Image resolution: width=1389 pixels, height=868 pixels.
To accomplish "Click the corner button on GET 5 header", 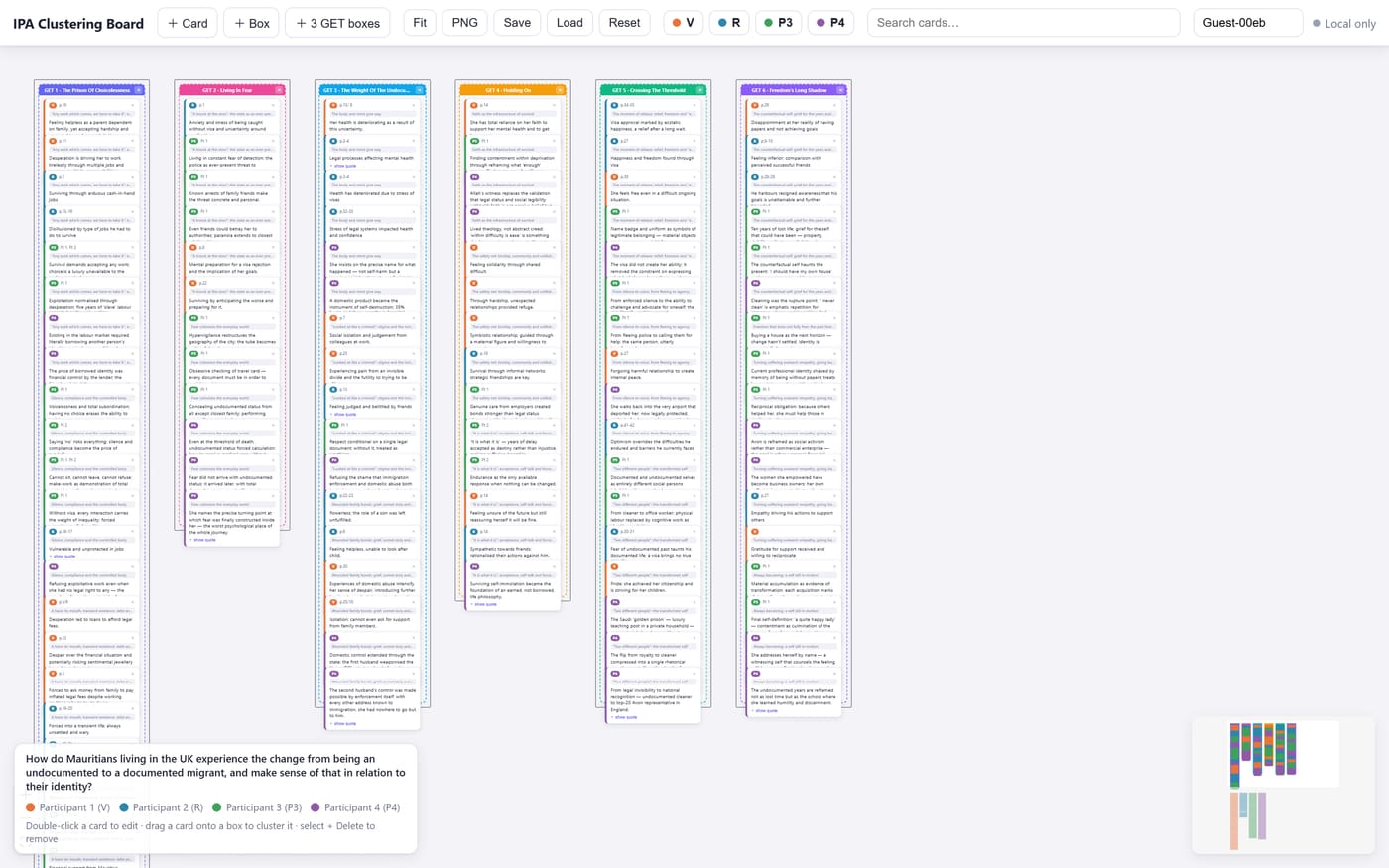I will pos(700,90).
